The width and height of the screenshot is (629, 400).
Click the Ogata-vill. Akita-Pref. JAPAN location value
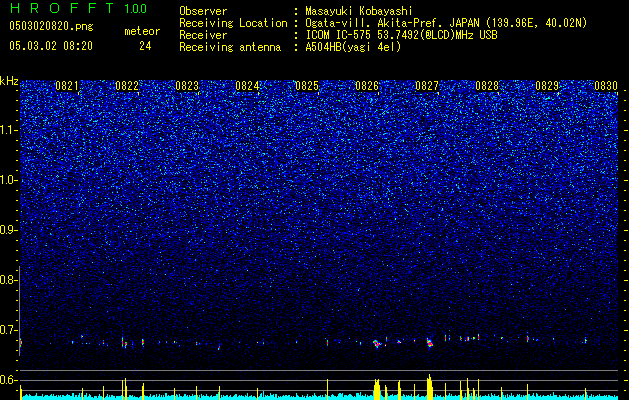pos(446,23)
